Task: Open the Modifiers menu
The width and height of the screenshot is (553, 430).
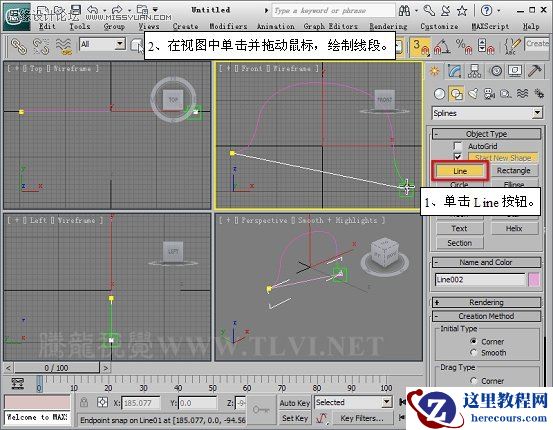Action: click(228, 26)
